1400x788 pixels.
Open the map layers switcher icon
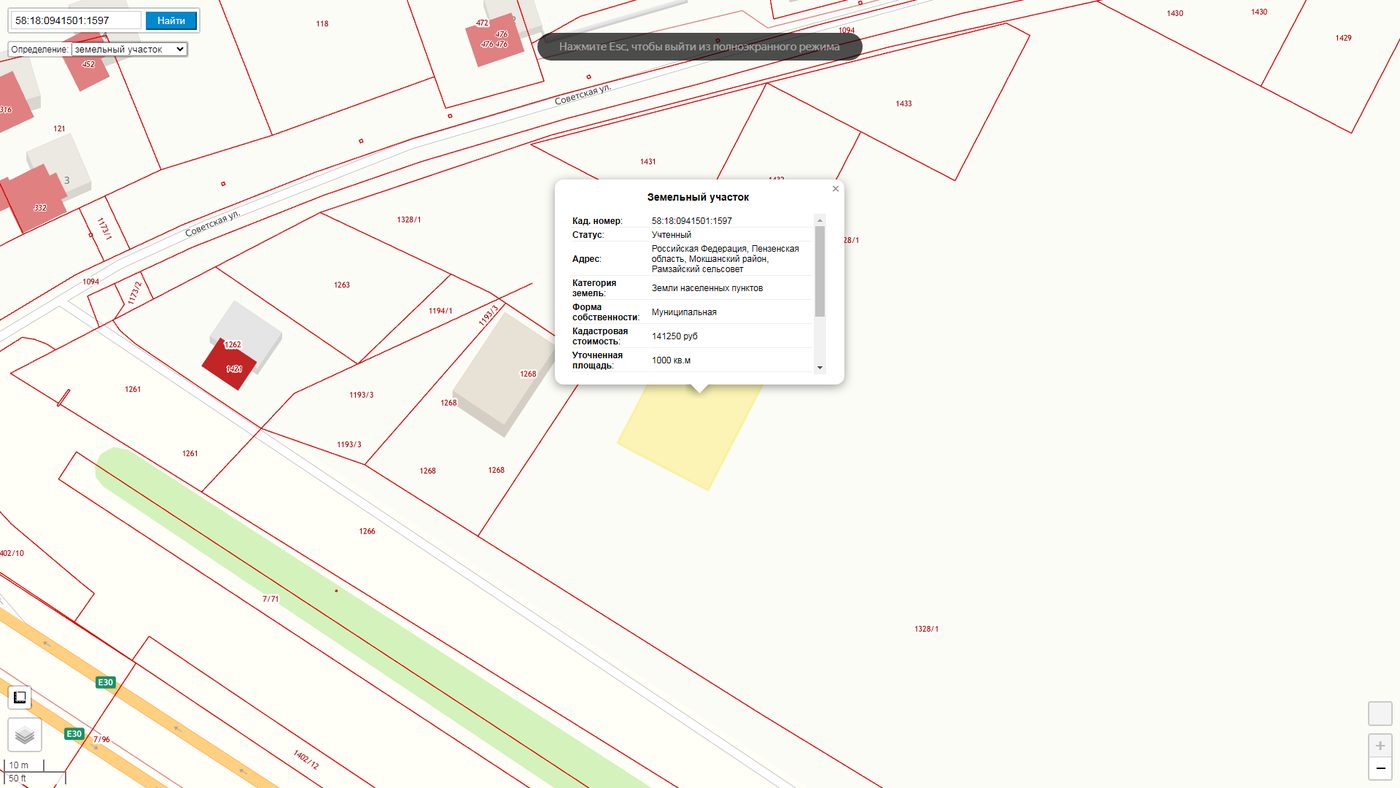(x=25, y=735)
